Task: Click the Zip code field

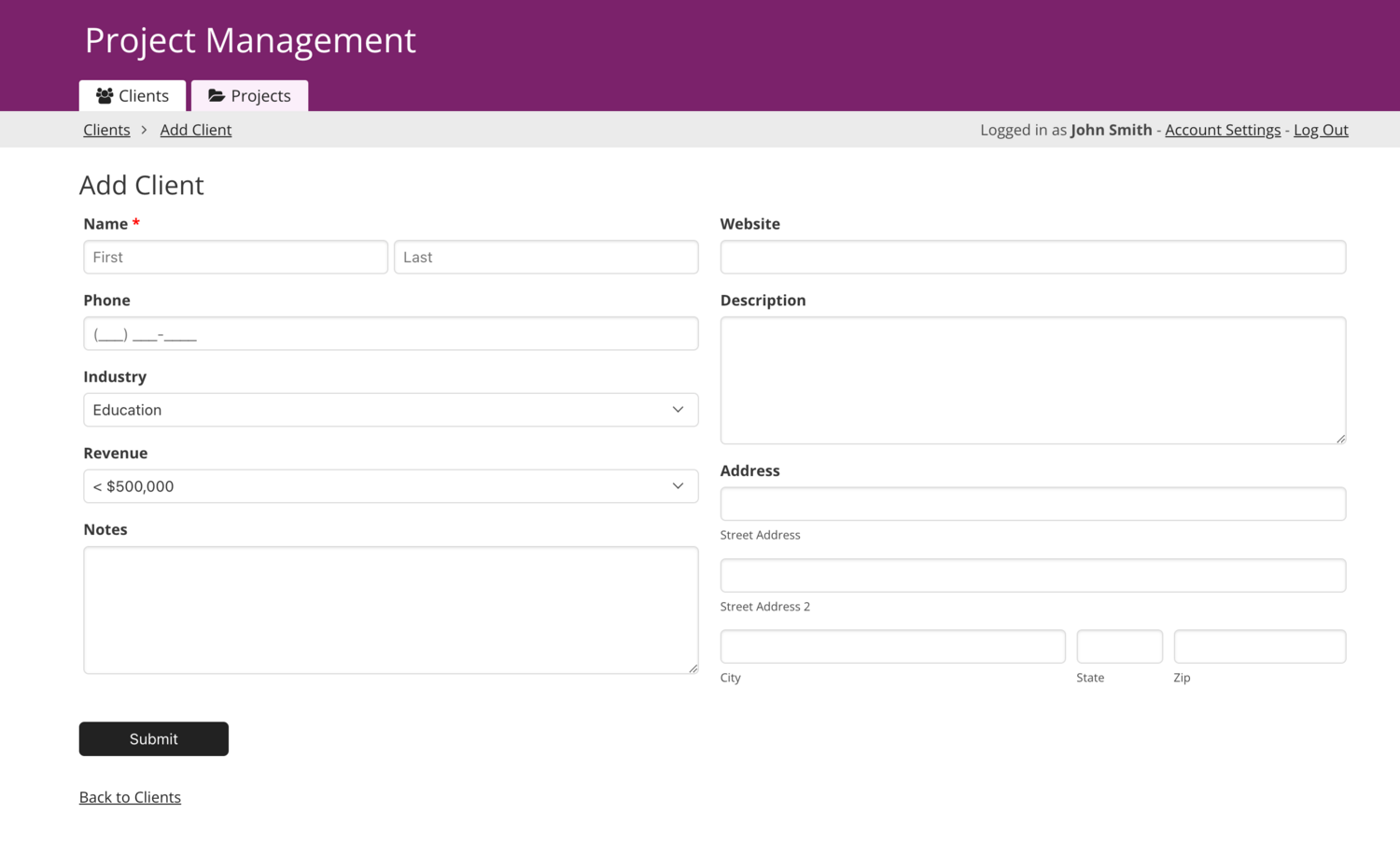Action: (x=1259, y=646)
